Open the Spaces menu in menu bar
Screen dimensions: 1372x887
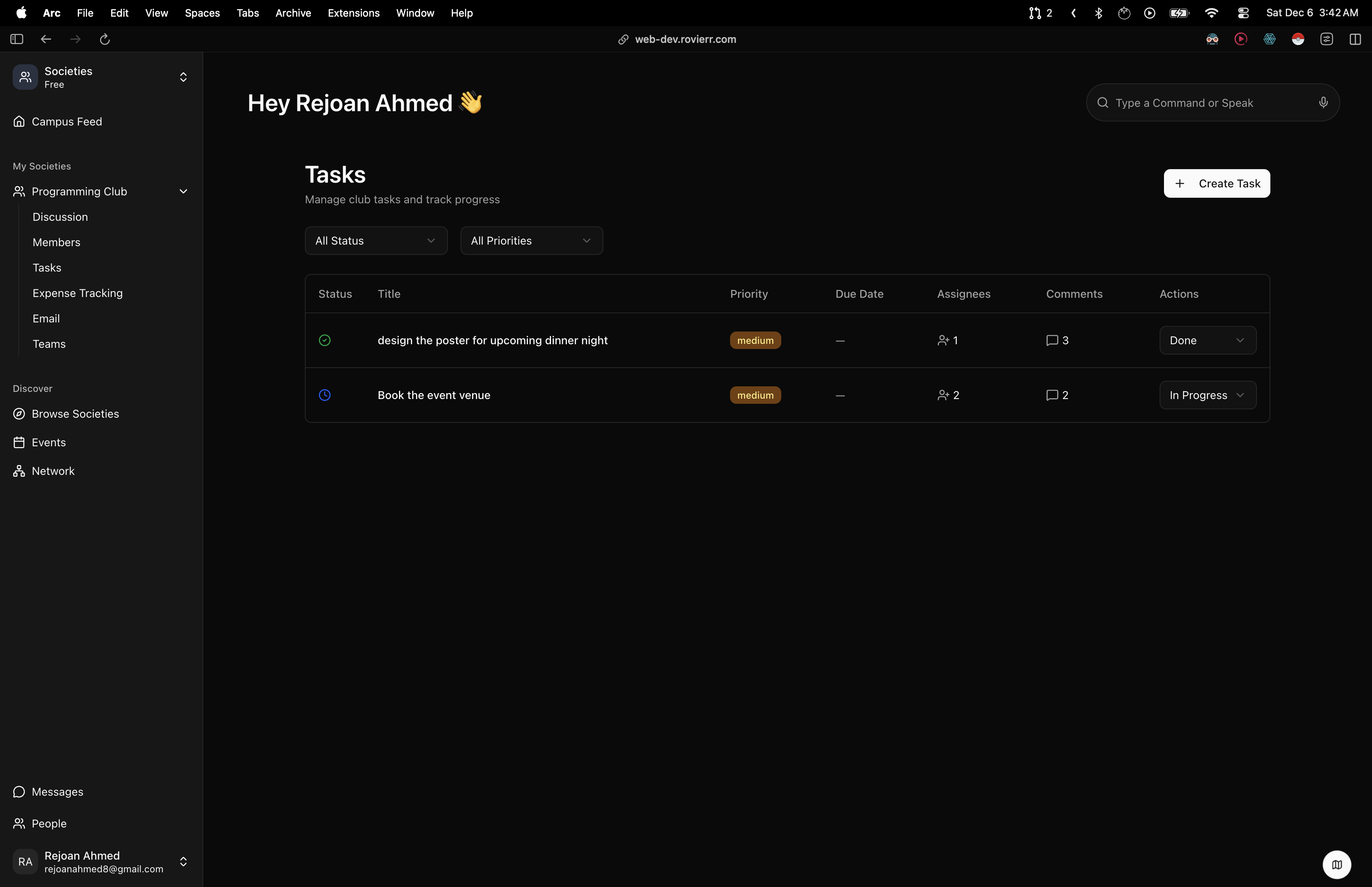(202, 13)
